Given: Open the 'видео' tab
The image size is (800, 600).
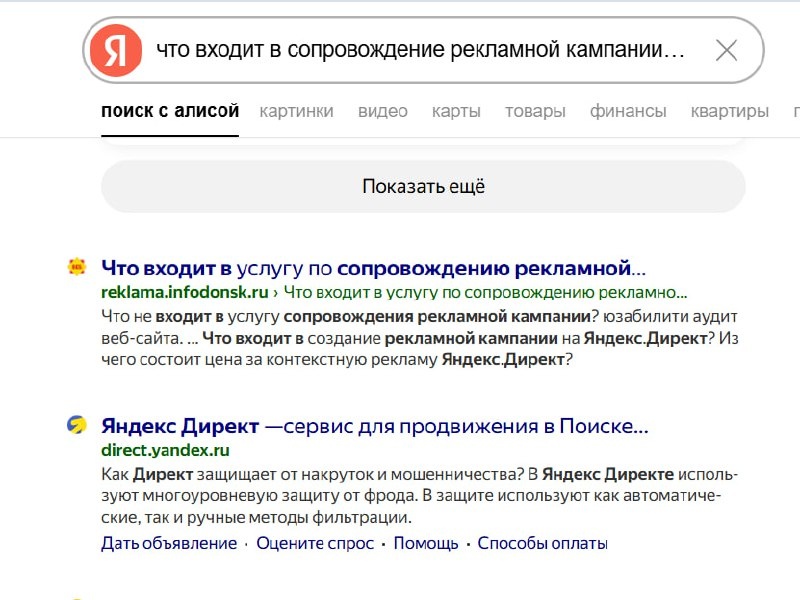Looking at the screenshot, I should coord(383,111).
